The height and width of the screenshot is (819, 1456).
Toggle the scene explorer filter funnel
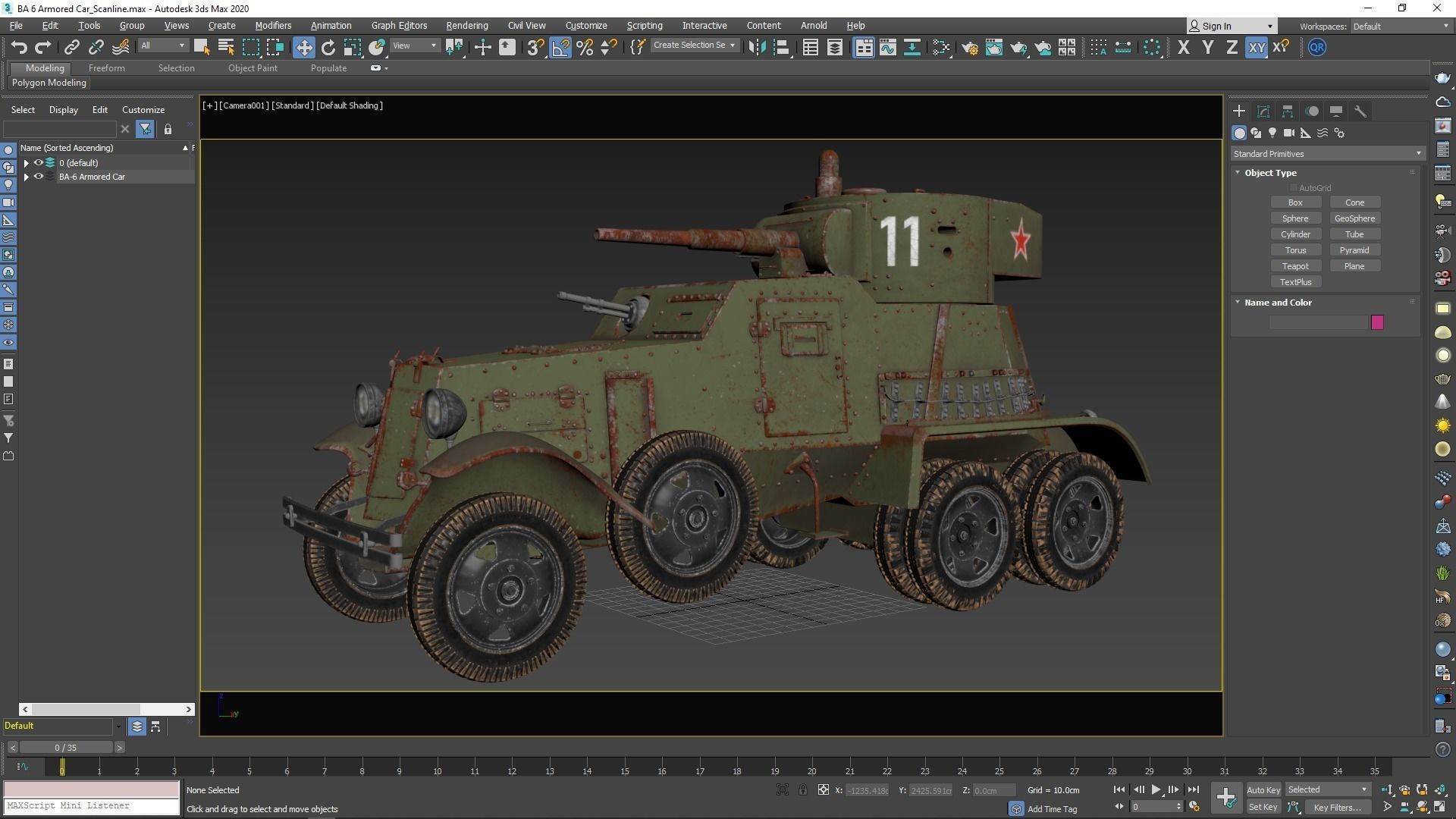(x=145, y=129)
